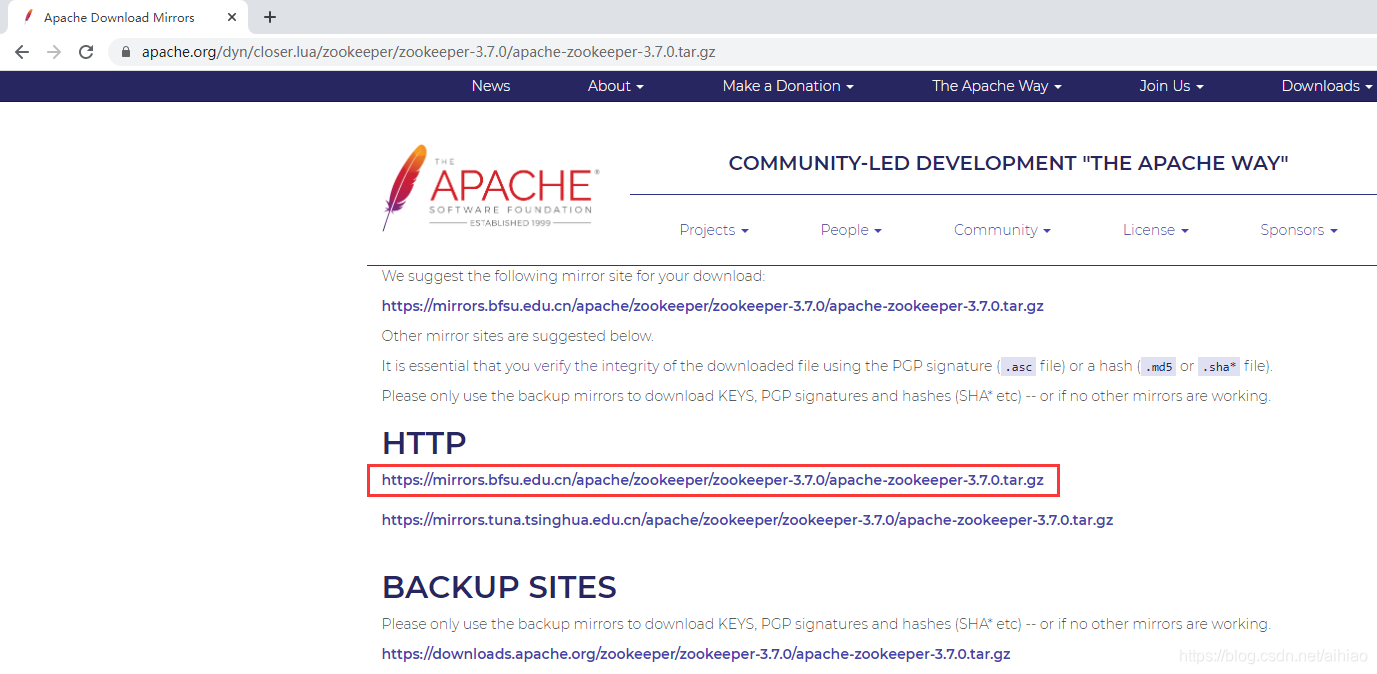Reload the page with the refresh icon
Screen dimensions: 1377x674
coord(86,52)
